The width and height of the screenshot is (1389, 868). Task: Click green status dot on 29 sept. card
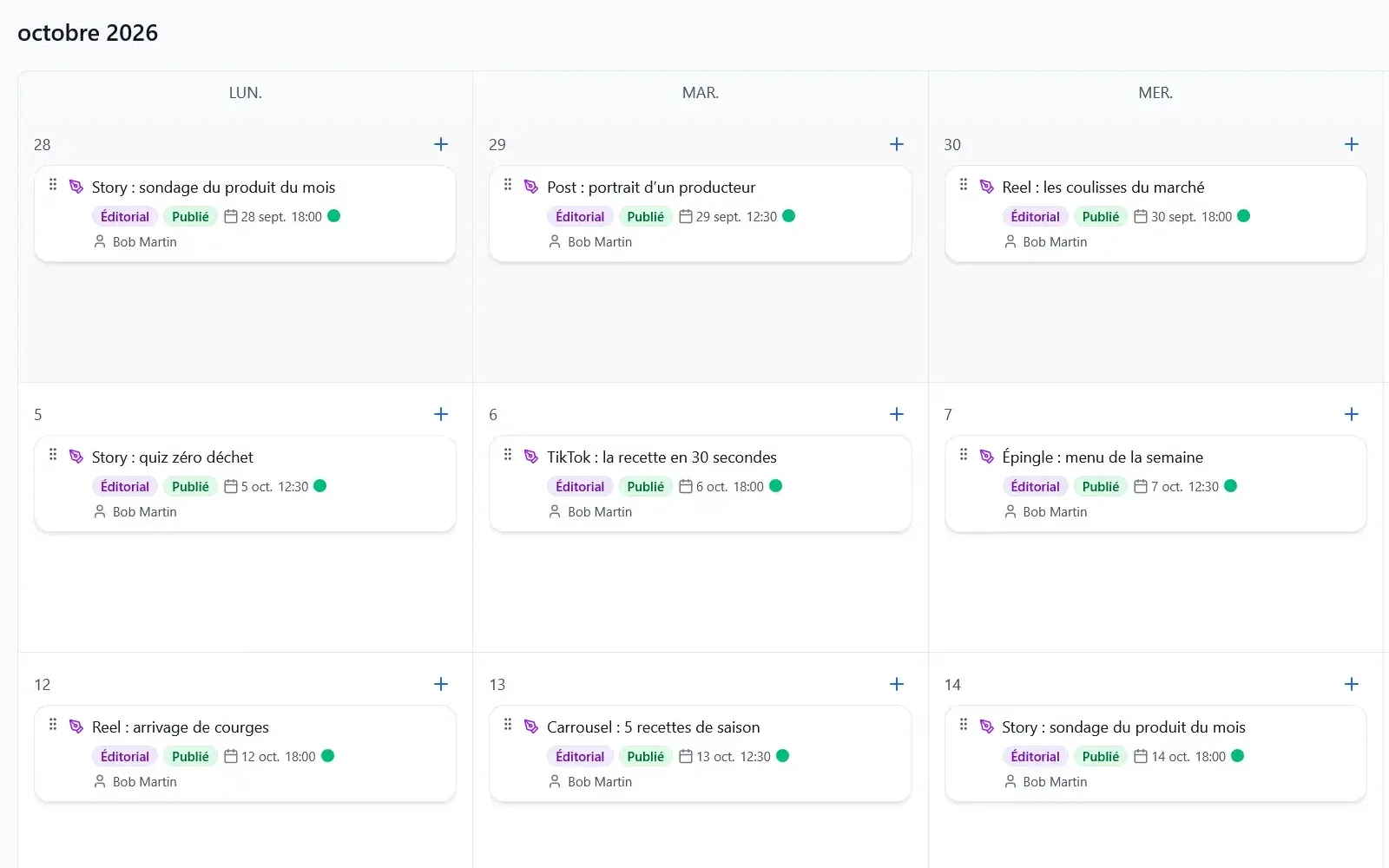[x=789, y=216]
